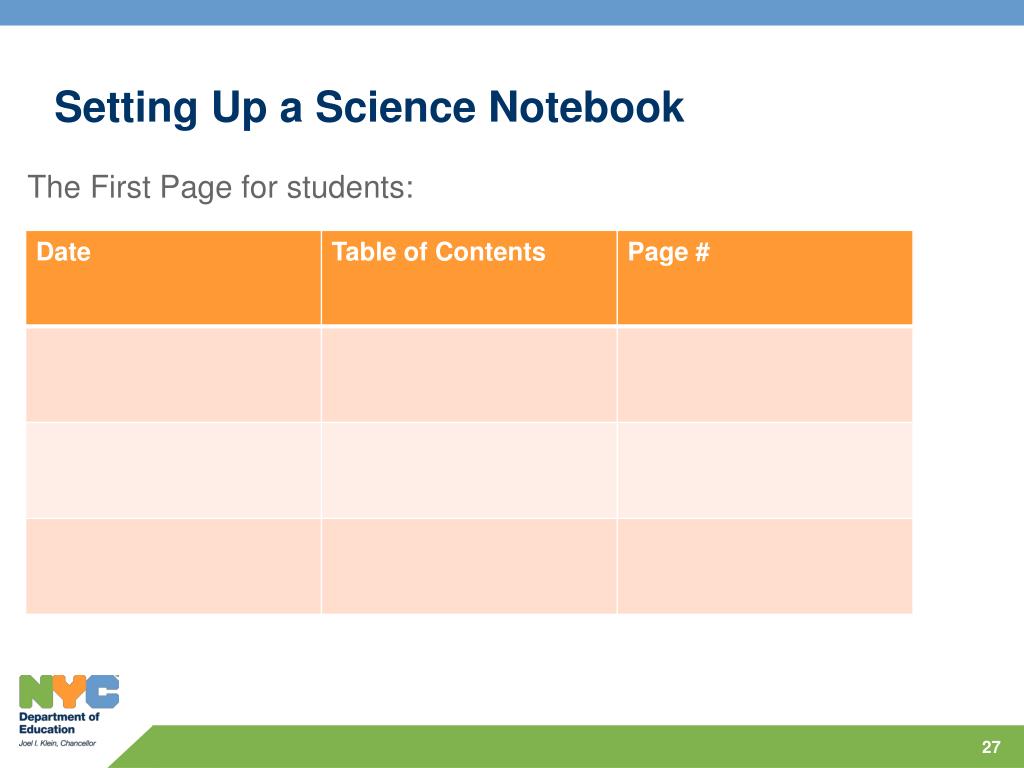1024x768 pixels.
Task: Click the NYC logo icon
Action: coord(69,691)
